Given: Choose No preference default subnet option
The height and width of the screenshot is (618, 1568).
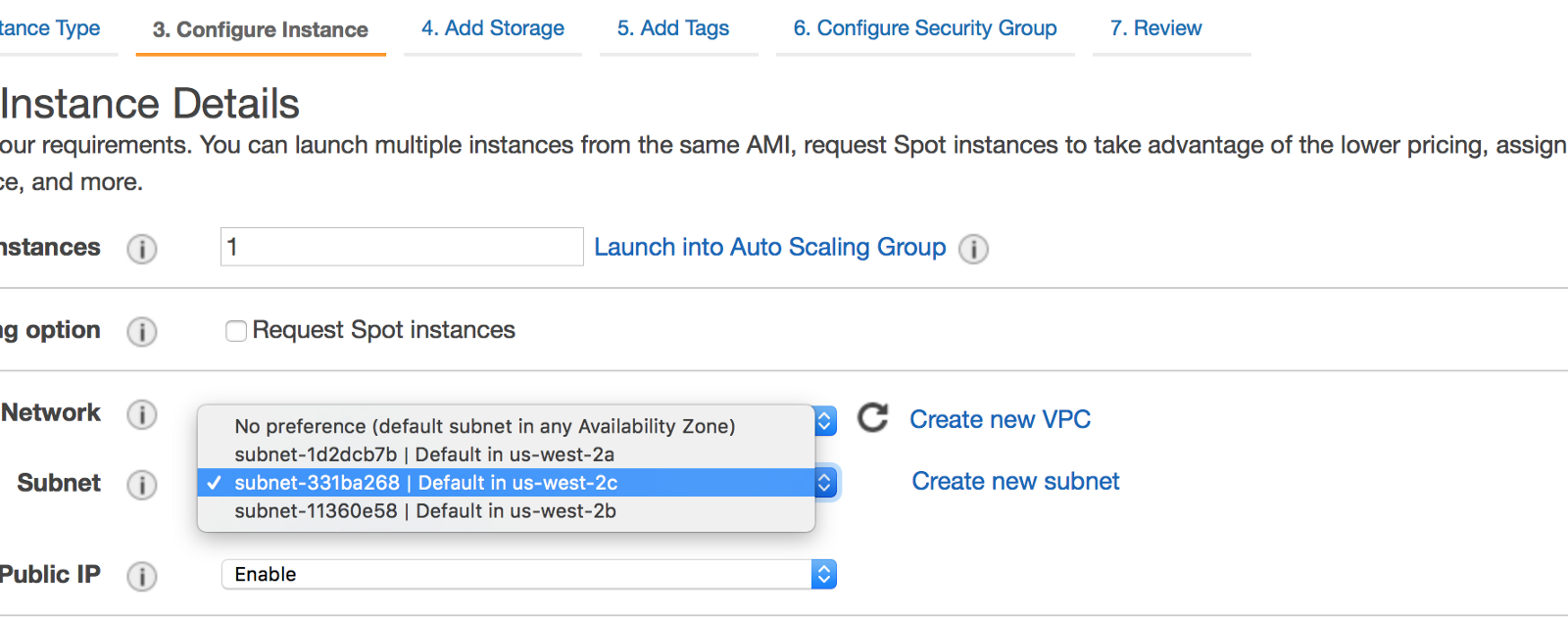Looking at the screenshot, I should tap(484, 426).
